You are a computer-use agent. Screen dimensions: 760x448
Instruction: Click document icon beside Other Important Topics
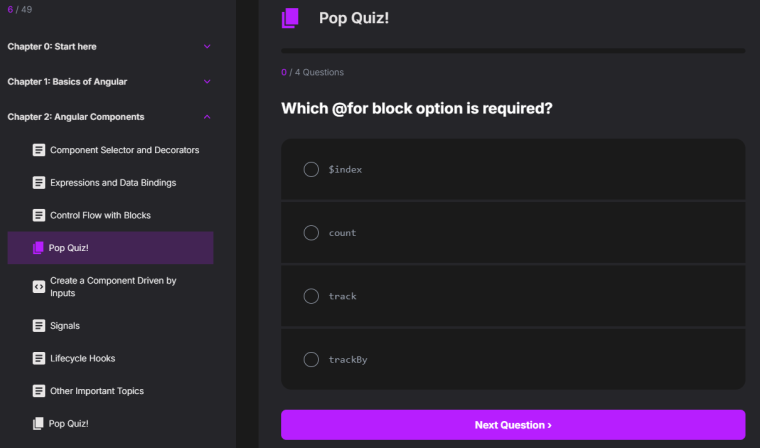[x=39, y=391]
